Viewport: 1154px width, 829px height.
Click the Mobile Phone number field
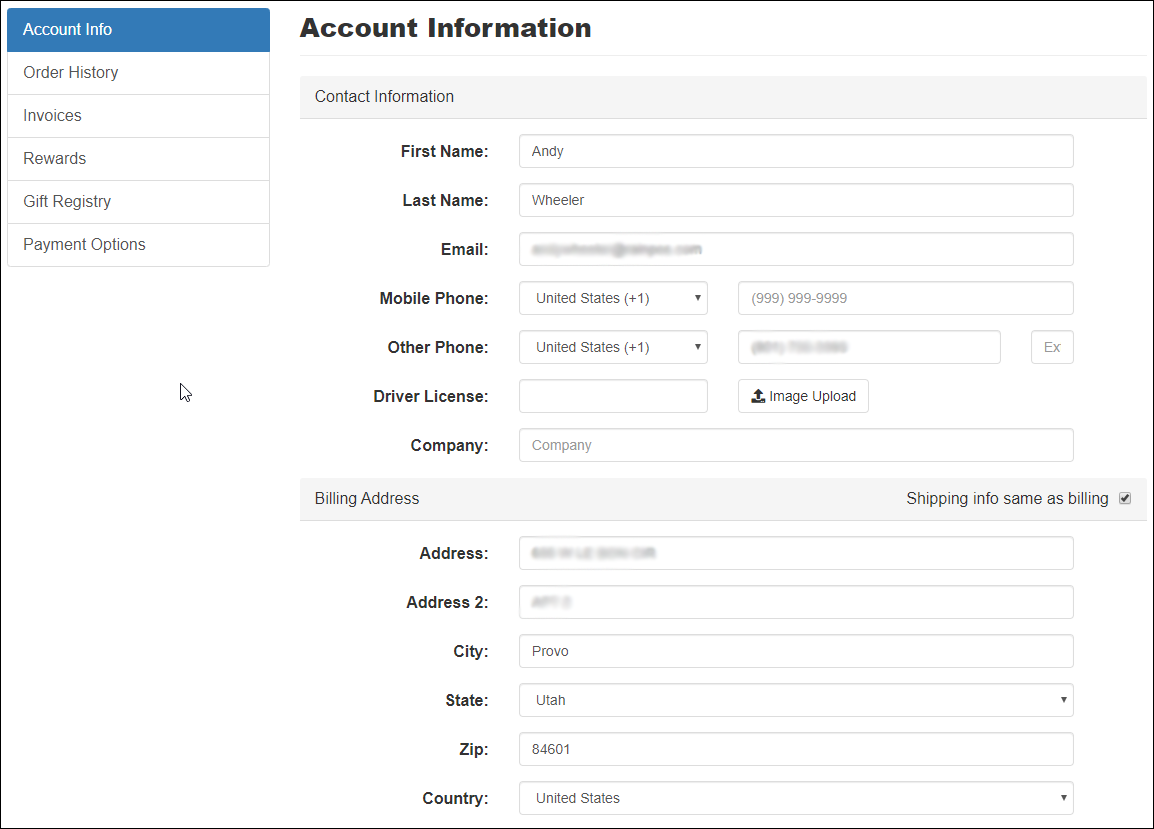pos(905,298)
